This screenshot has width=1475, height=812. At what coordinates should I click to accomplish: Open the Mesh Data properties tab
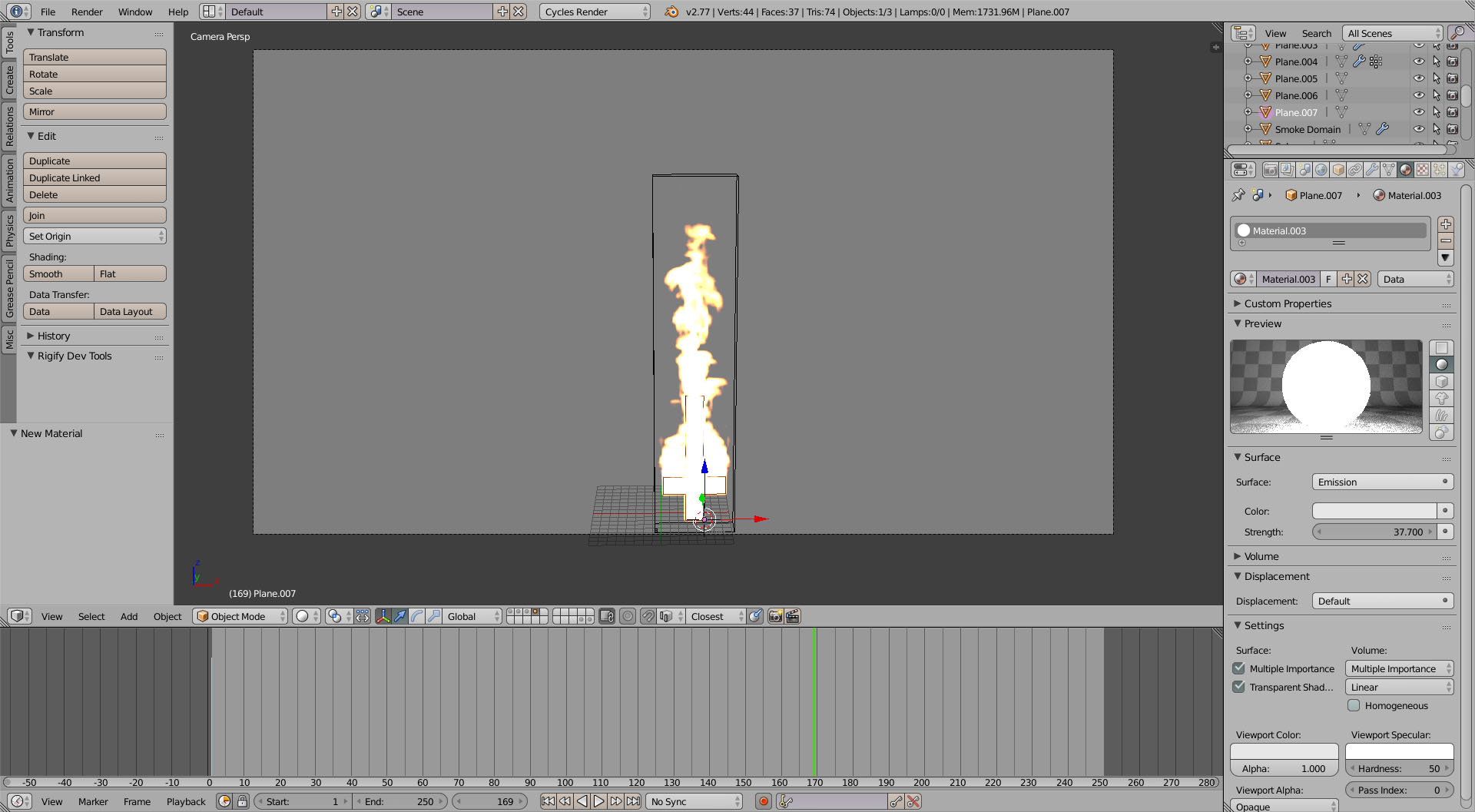pyautogui.click(x=1389, y=170)
